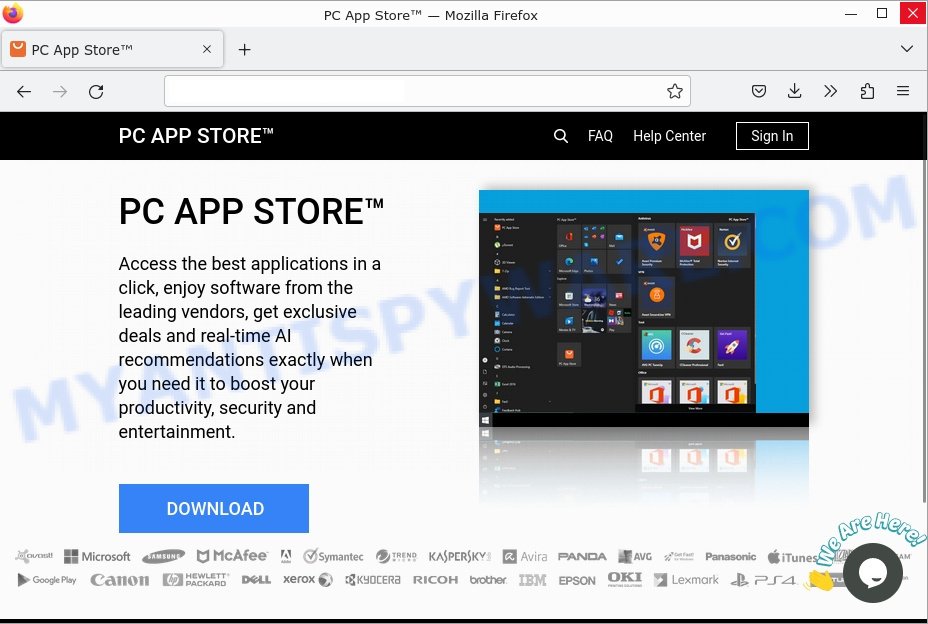Click the Ricoh vendor logo
Image resolution: width=928 pixels, height=624 pixels.
pos(436,580)
